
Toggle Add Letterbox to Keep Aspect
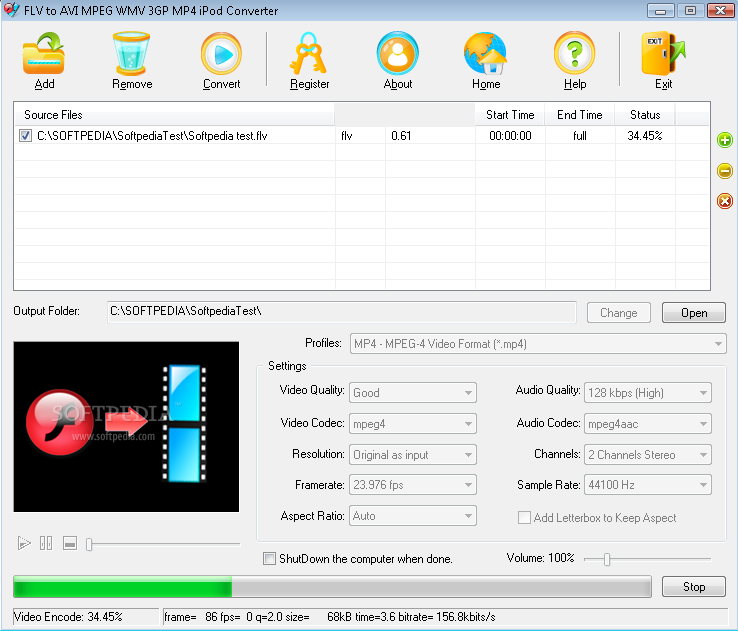(524, 518)
